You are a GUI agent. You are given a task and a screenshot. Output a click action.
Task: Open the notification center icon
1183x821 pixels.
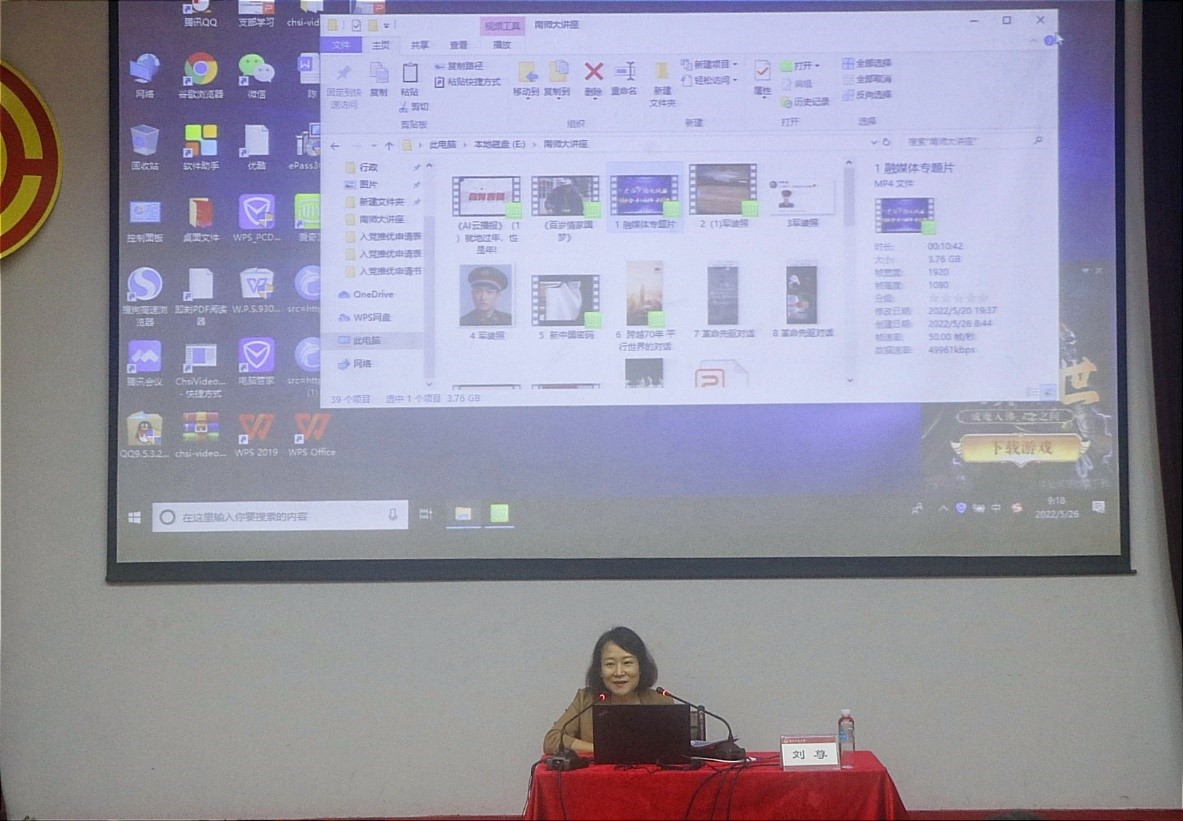pyautogui.click(x=1098, y=507)
